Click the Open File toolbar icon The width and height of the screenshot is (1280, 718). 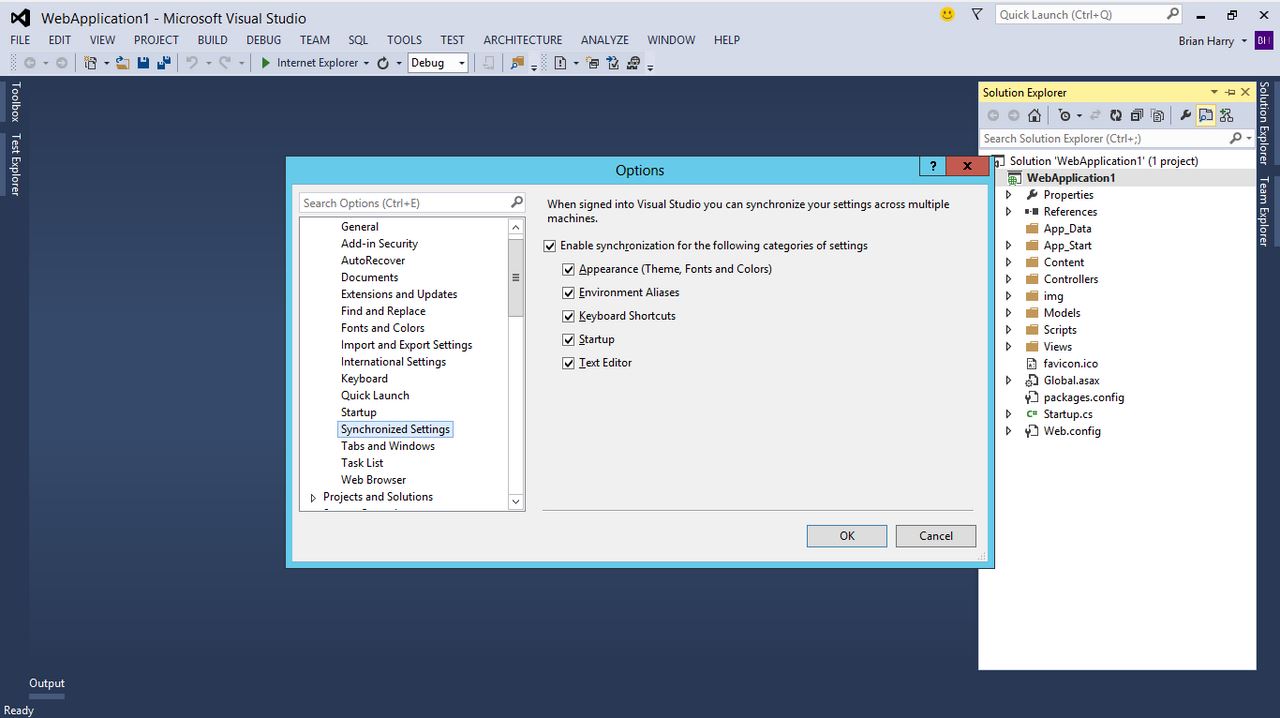[123, 63]
